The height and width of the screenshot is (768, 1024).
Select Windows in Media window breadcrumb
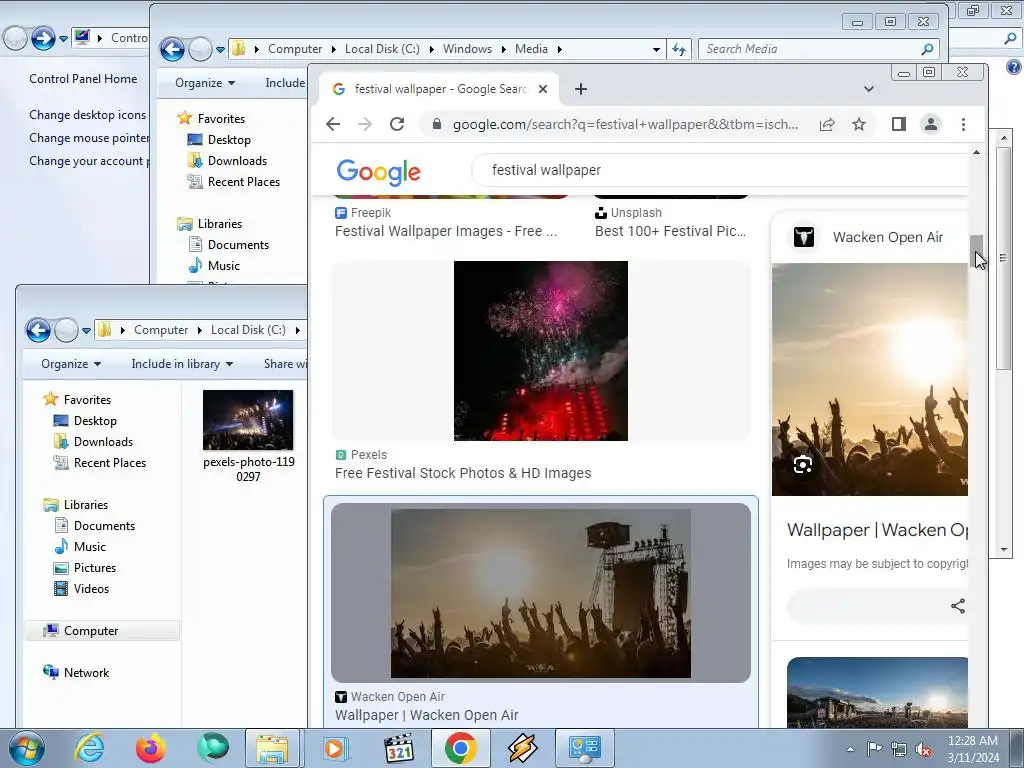[x=468, y=49]
